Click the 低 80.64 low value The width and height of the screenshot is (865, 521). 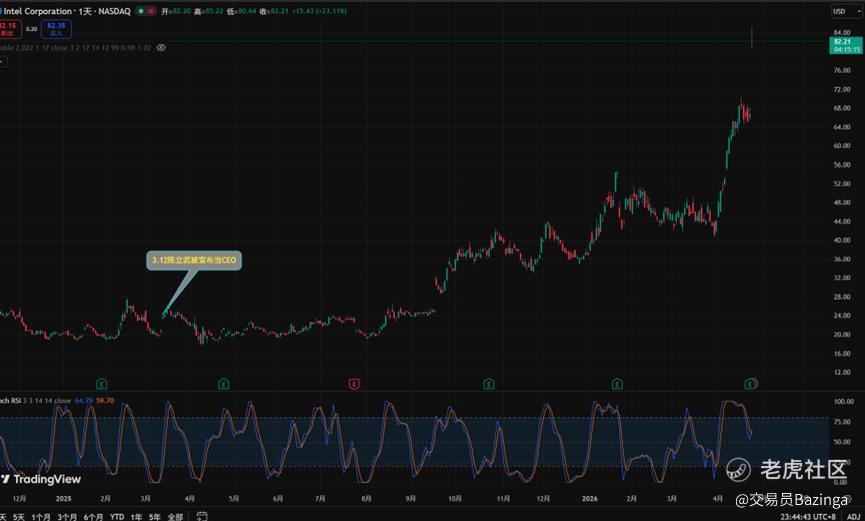click(242, 11)
